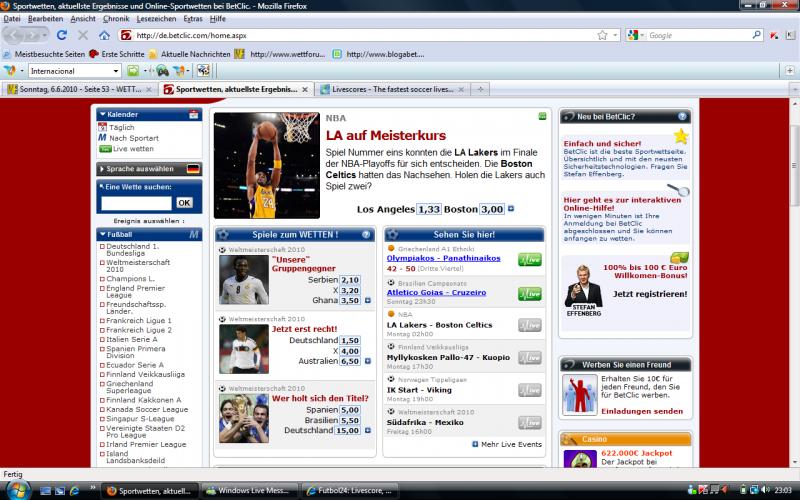
Task: Check the England Premier League box
Action: pyautogui.click(x=102, y=288)
